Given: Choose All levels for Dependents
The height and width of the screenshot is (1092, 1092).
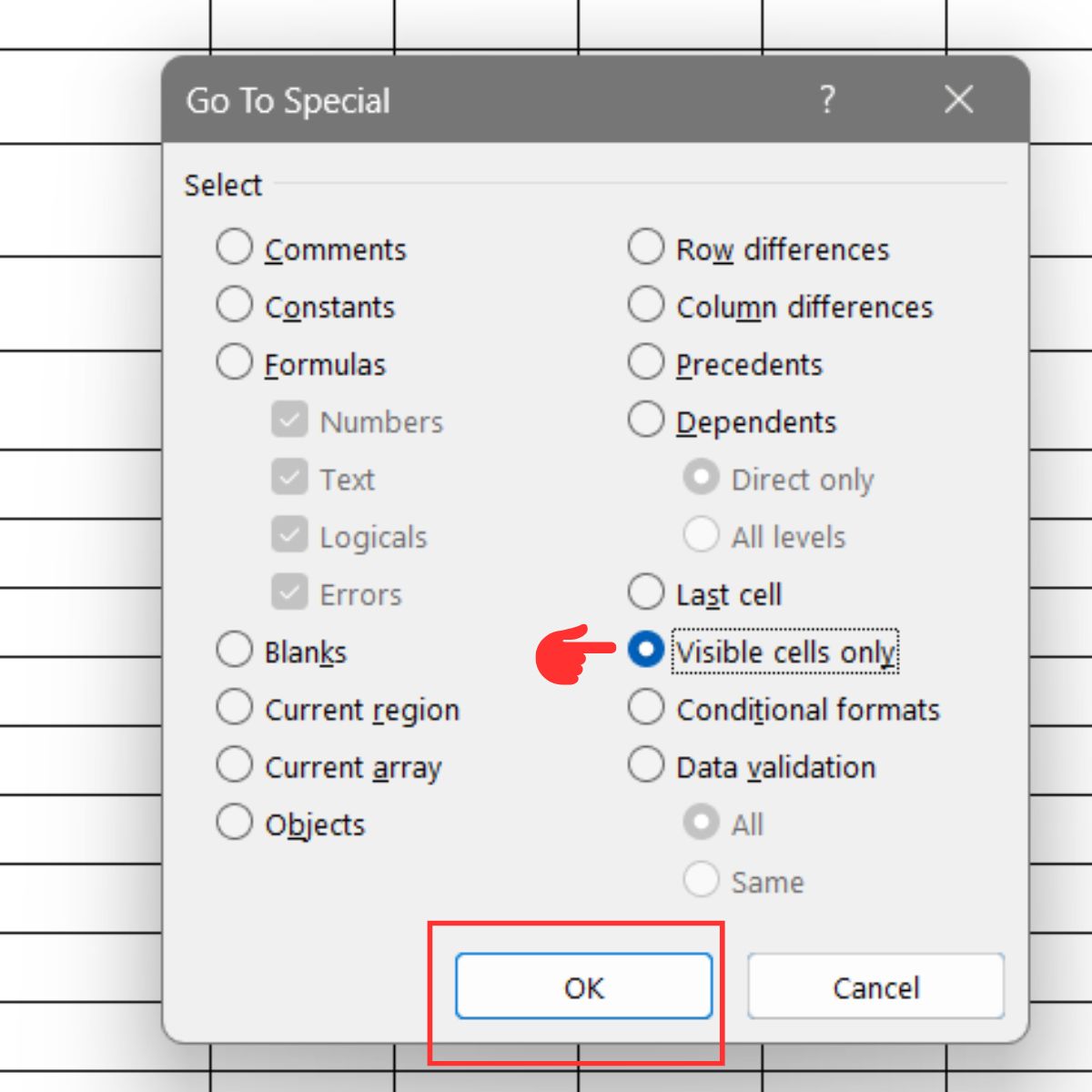Looking at the screenshot, I should pyautogui.click(x=701, y=535).
